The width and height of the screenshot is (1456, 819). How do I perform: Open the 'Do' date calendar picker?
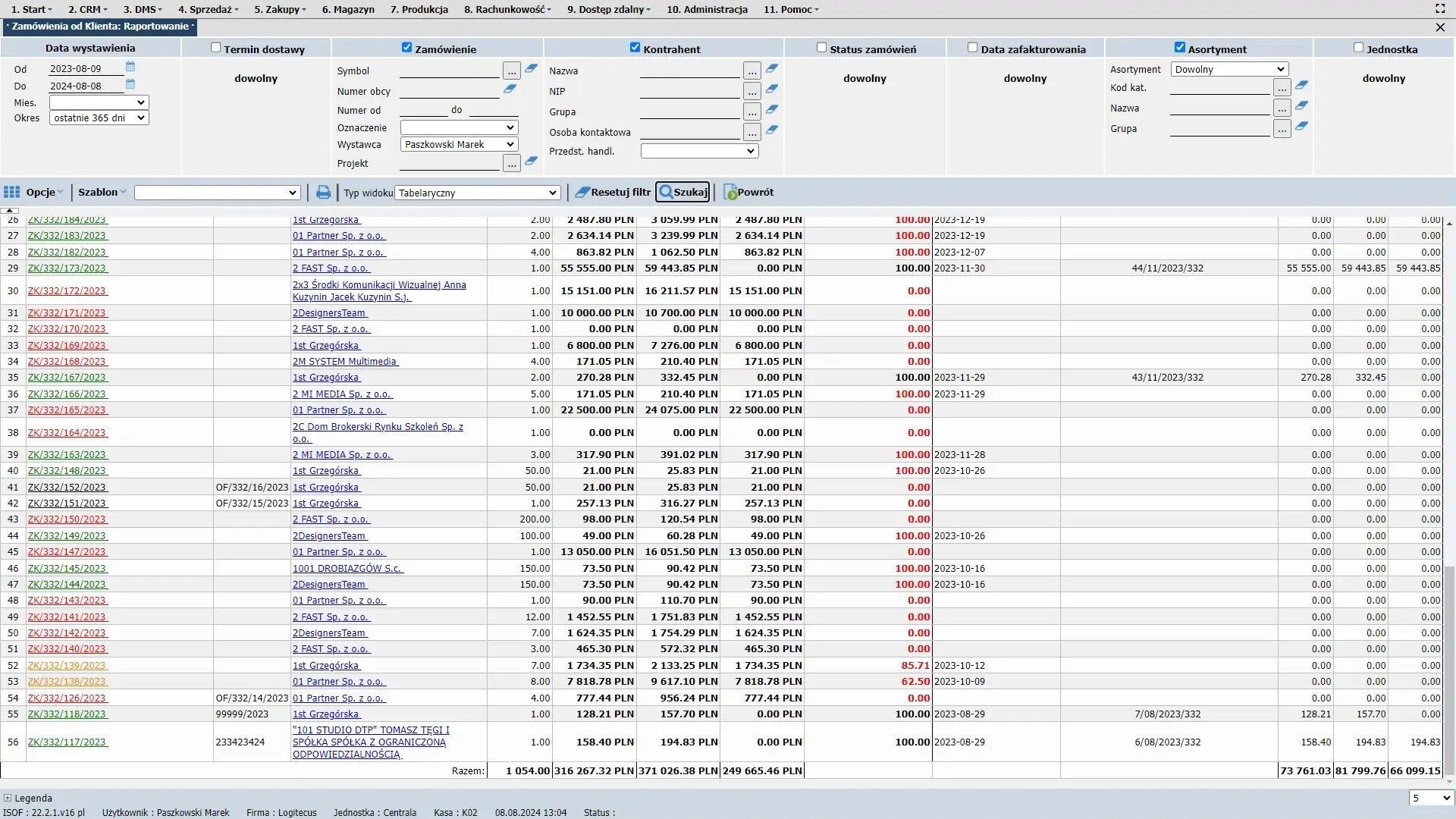click(x=130, y=84)
